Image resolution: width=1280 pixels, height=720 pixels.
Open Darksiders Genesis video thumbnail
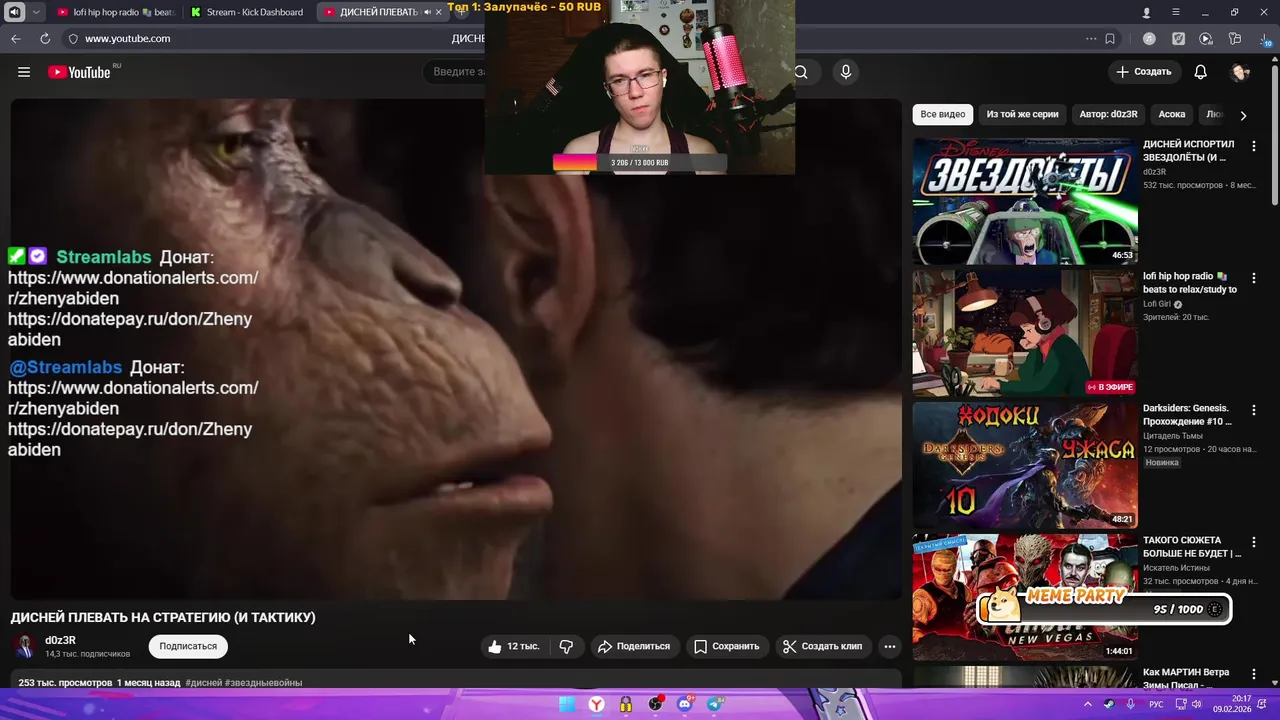tap(1025, 465)
